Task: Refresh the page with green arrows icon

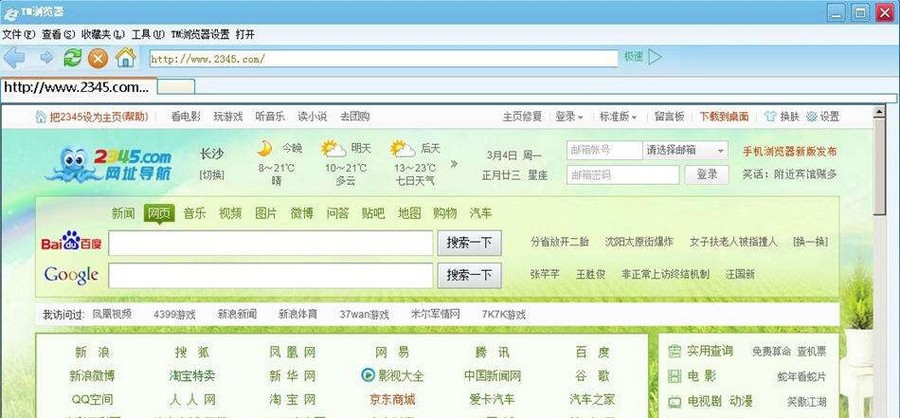Action: coord(72,57)
